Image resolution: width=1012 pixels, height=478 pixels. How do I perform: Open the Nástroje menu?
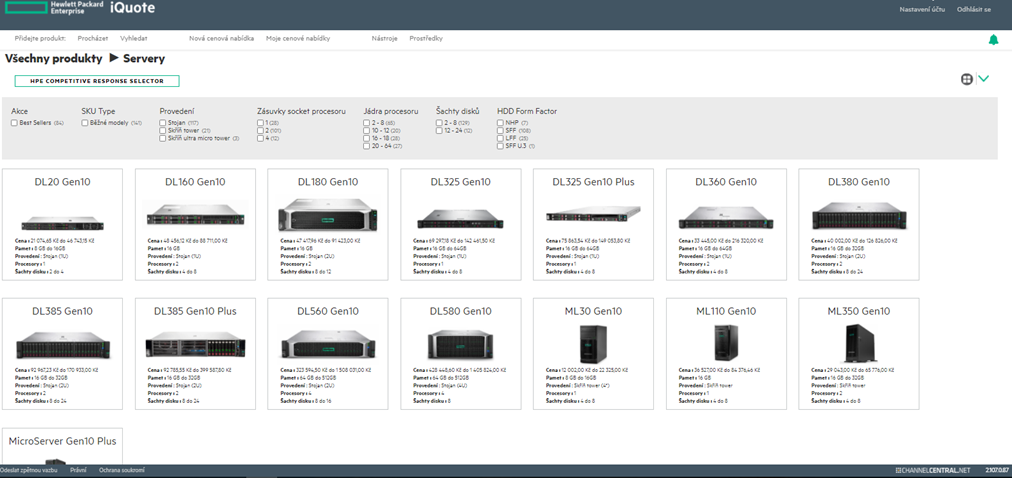coord(384,38)
